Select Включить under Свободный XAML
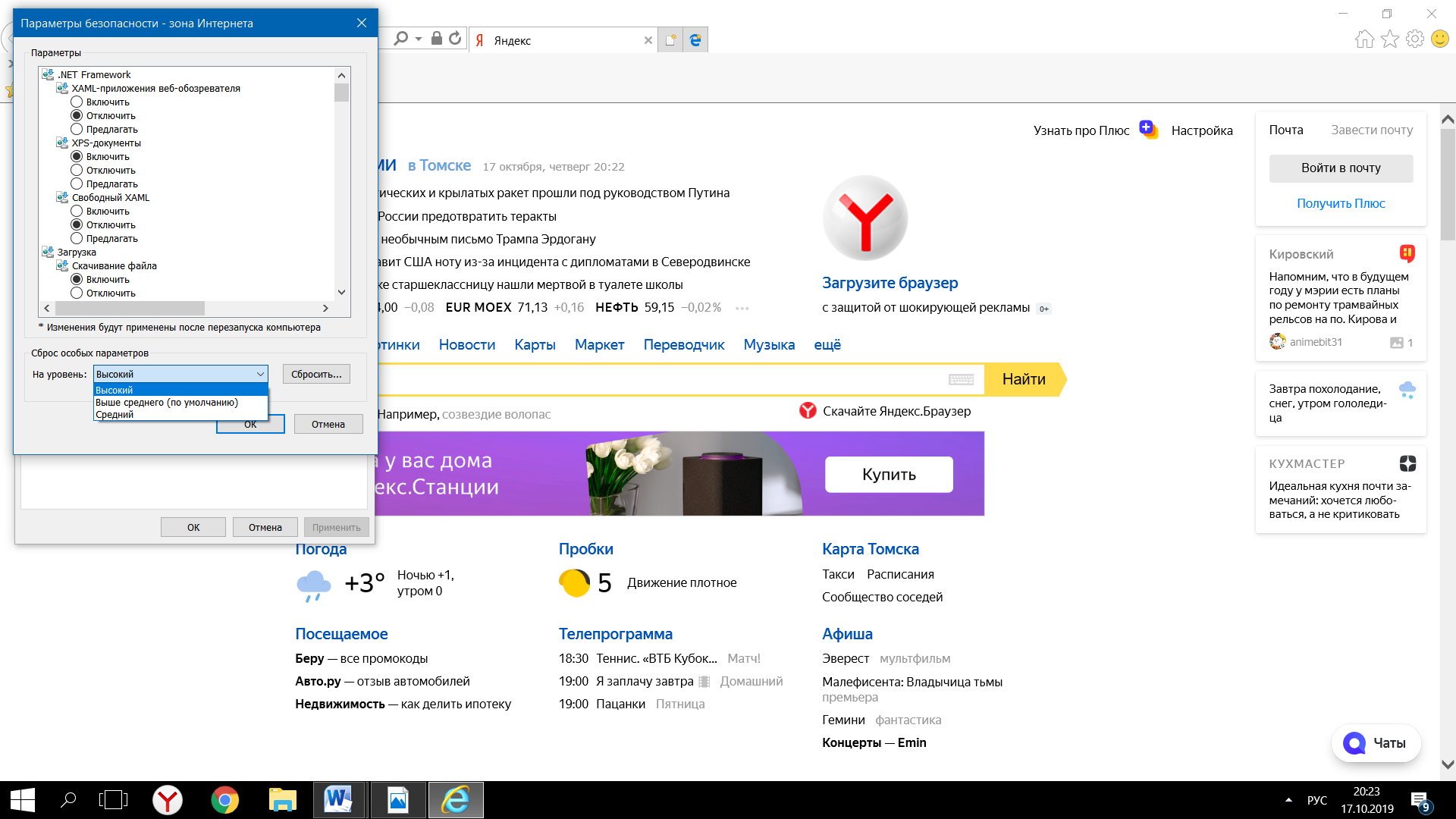Image resolution: width=1456 pixels, height=819 pixels. click(x=77, y=211)
